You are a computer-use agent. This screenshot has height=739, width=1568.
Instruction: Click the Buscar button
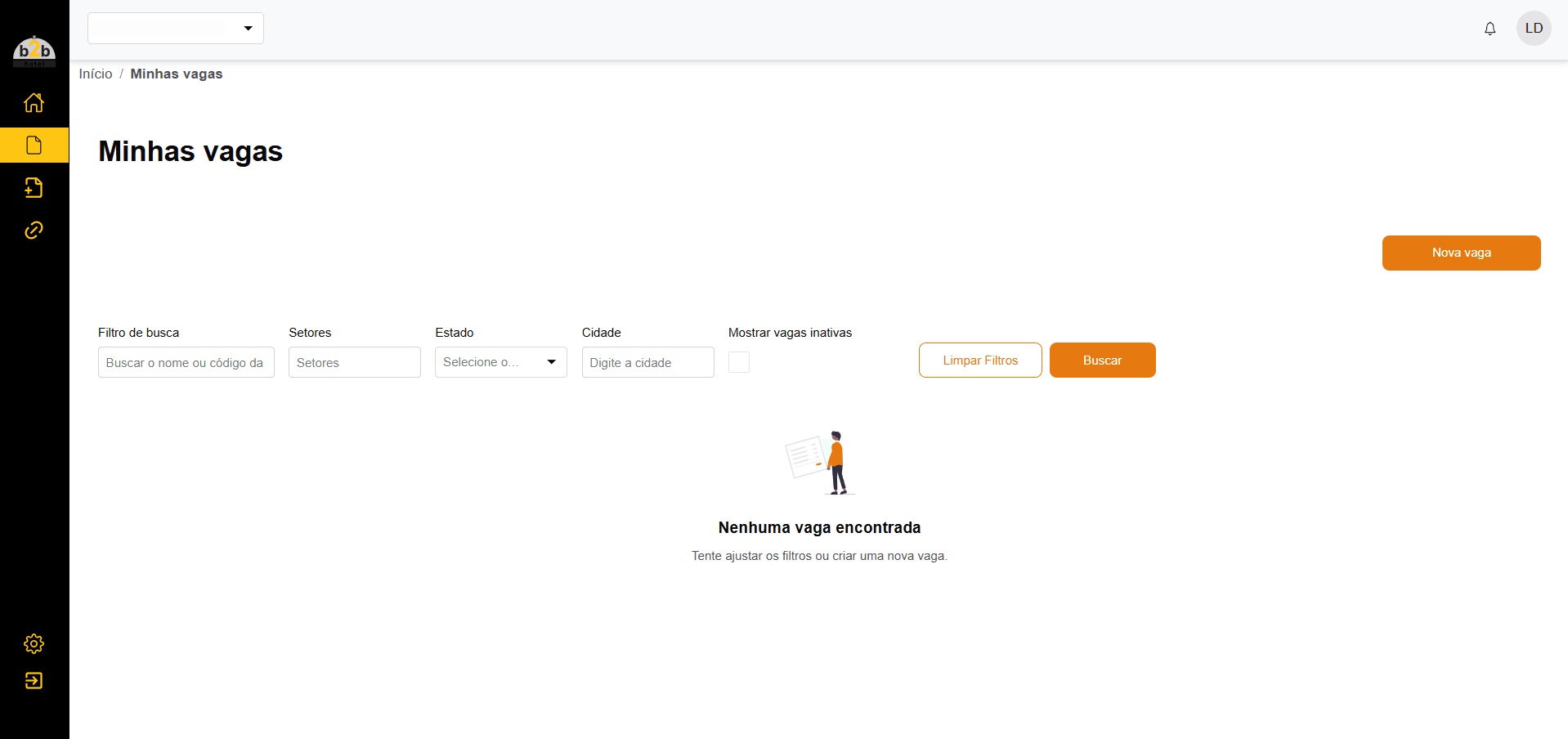[1103, 361]
